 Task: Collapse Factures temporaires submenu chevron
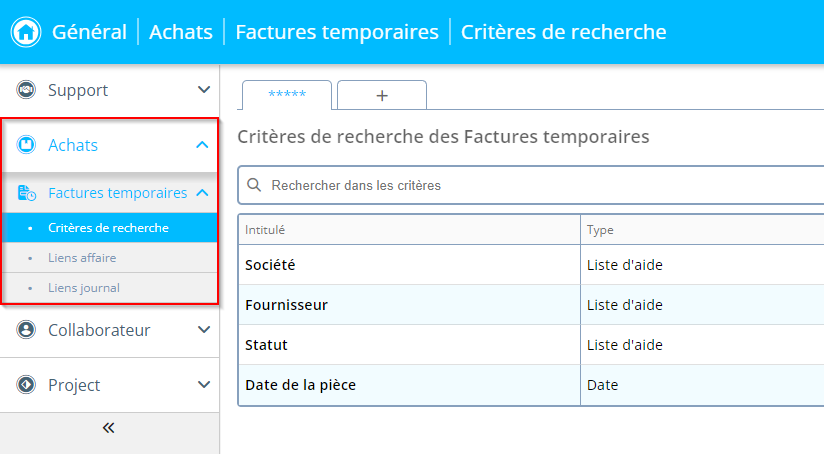point(202,193)
